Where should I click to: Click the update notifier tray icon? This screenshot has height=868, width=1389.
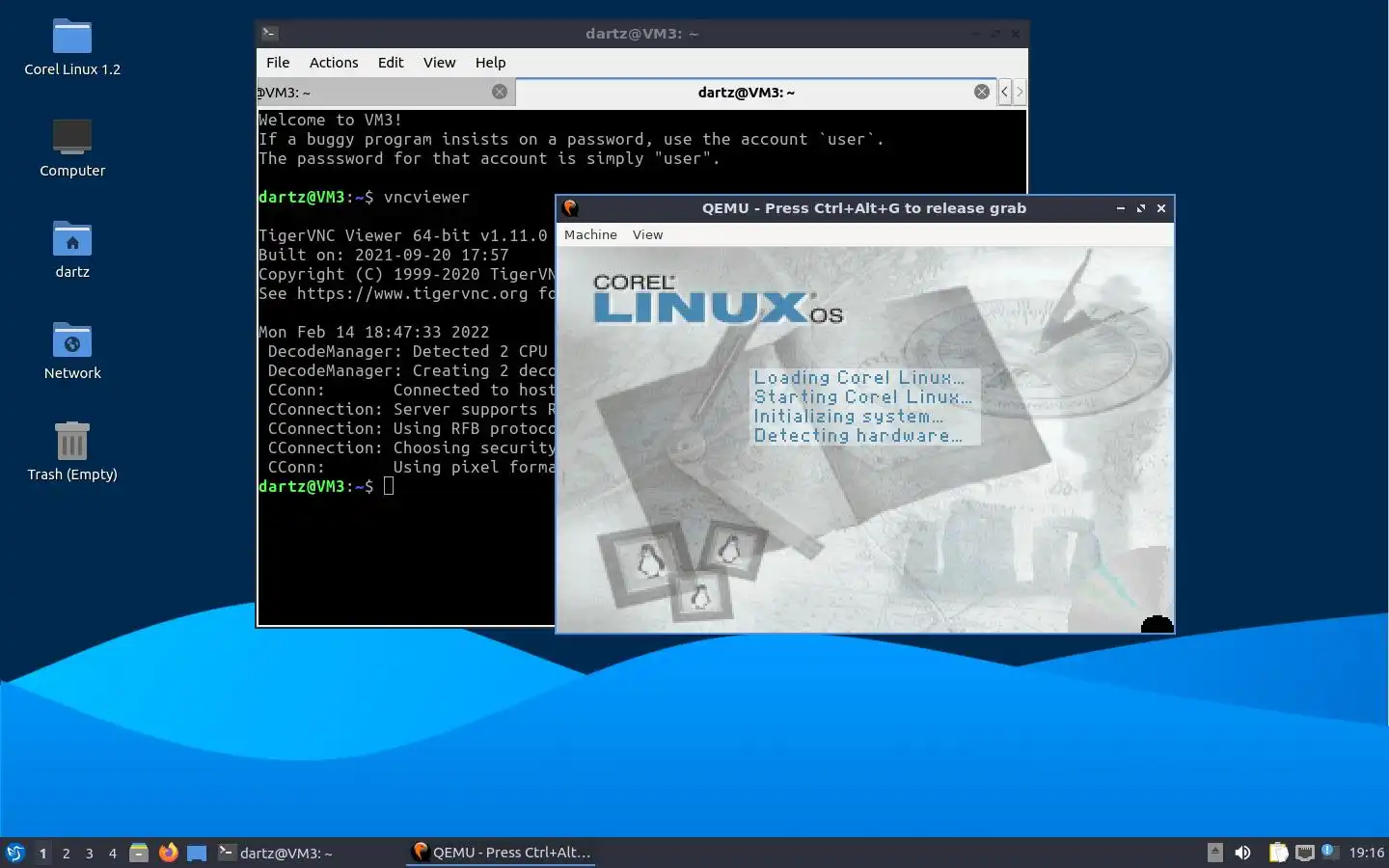point(1328,851)
